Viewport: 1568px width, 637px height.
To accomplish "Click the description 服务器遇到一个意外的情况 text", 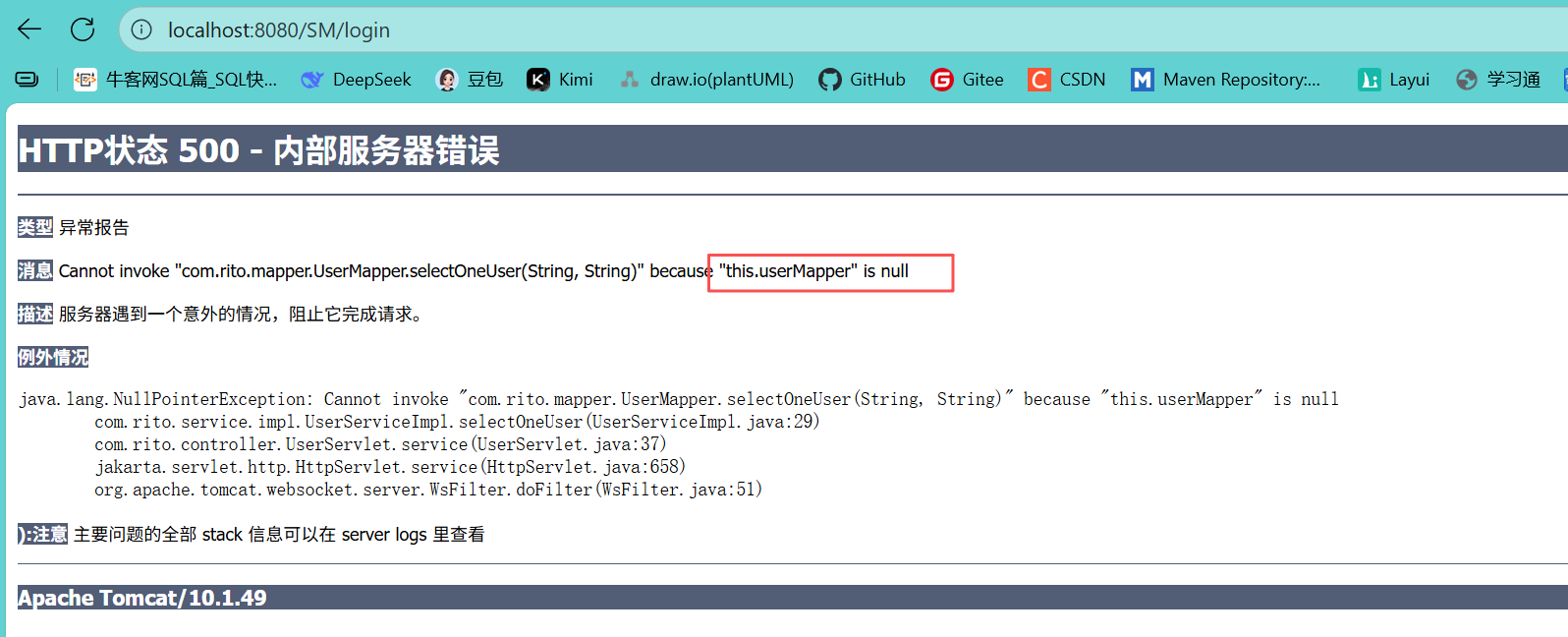I will pos(242,314).
